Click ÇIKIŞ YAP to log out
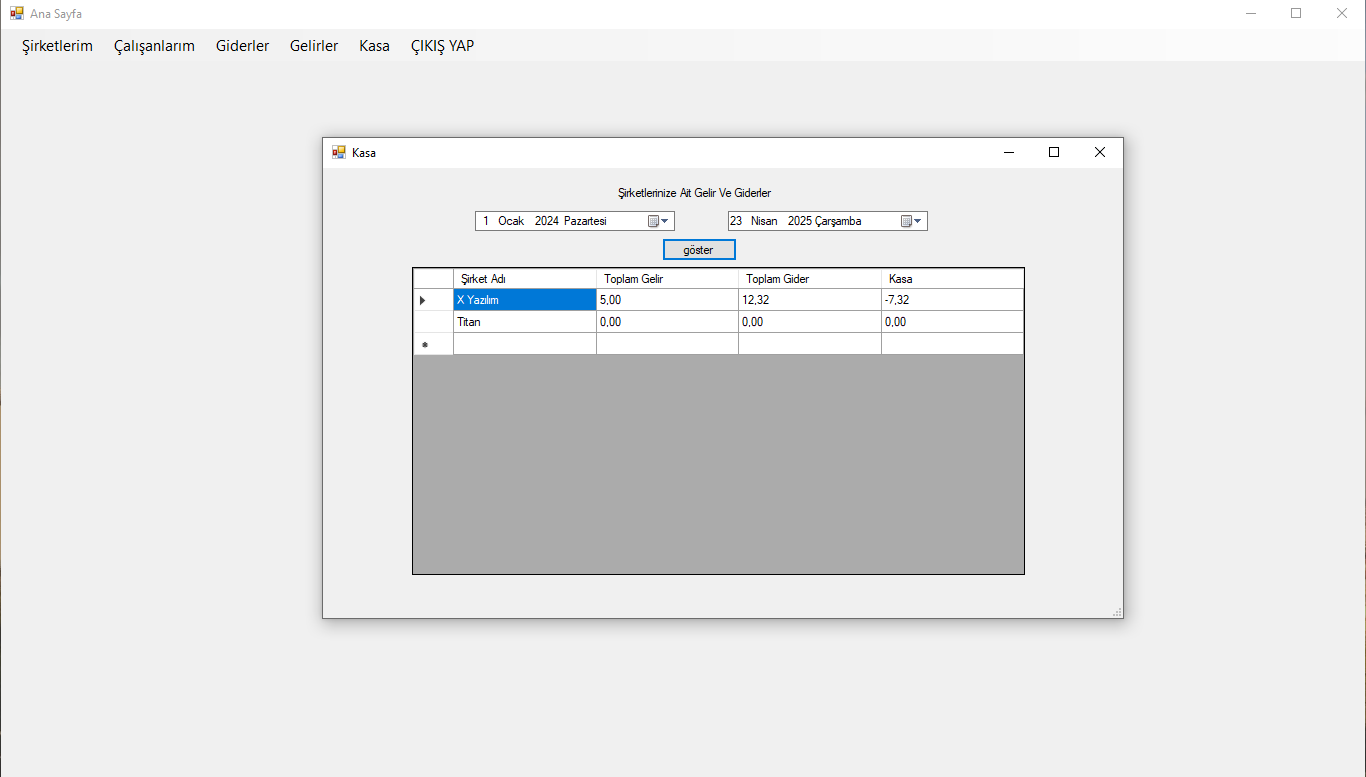Image resolution: width=1366 pixels, height=777 pixels. (442, 46)
